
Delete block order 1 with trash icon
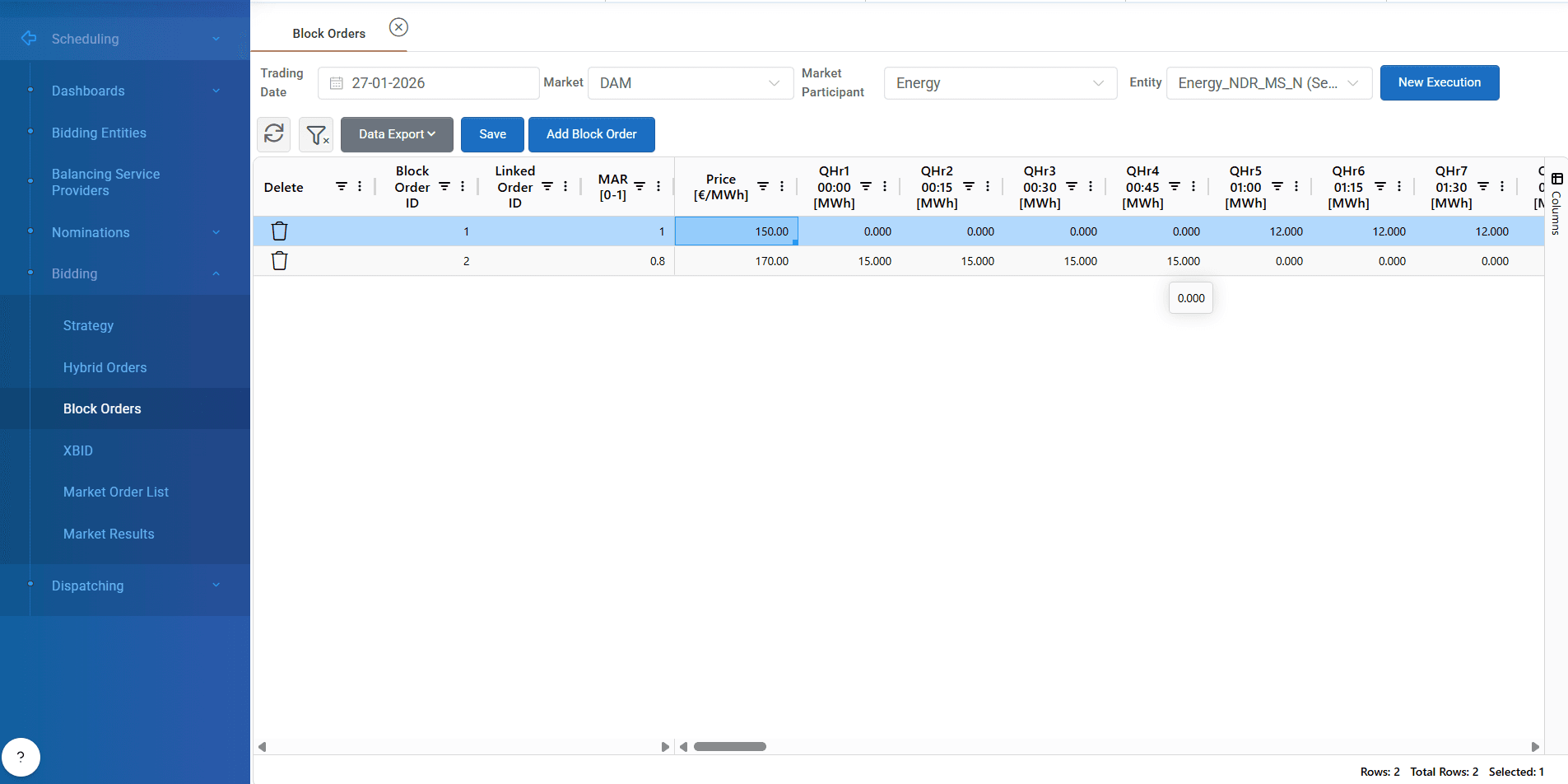tap(280, 231)
